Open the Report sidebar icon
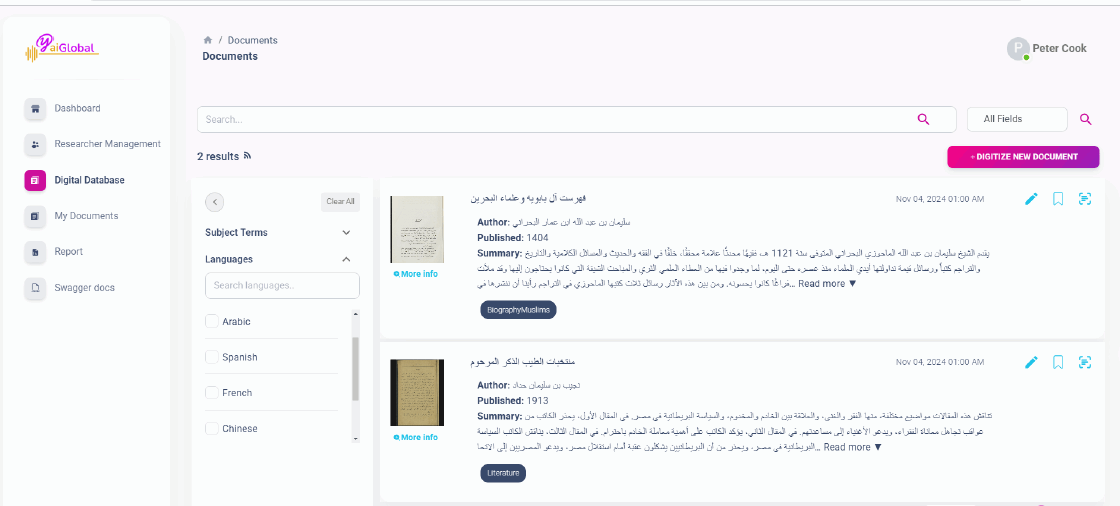 [34, 252]
